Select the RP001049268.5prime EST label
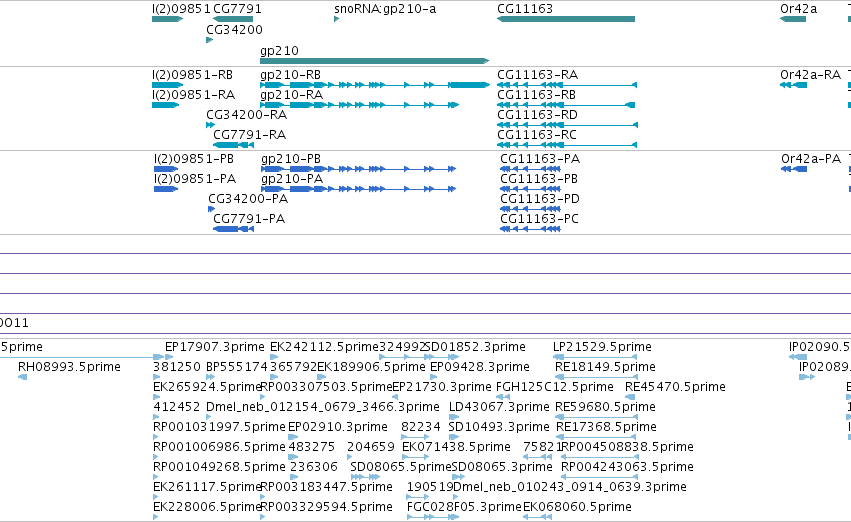The height and width of the screenshot is (522, 851). coord(219,467)
